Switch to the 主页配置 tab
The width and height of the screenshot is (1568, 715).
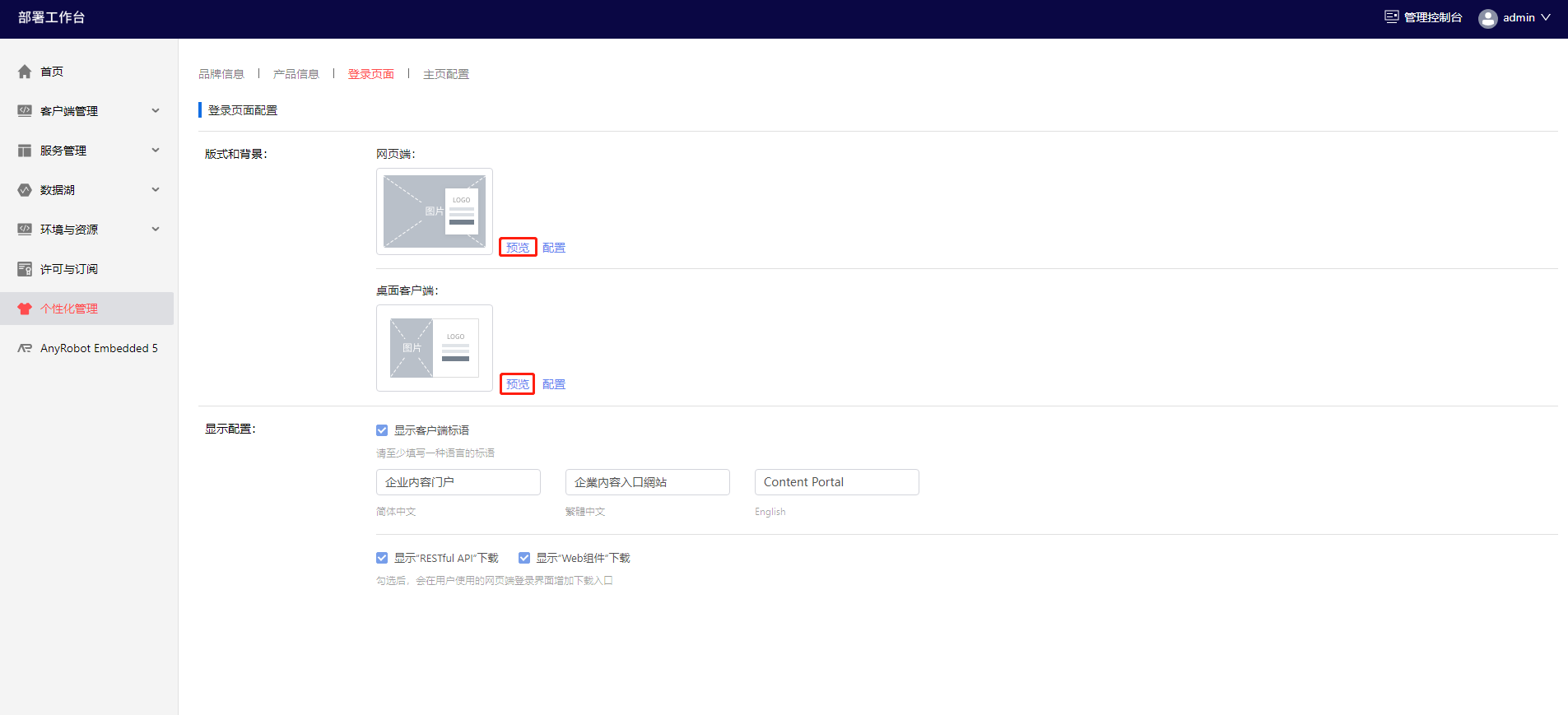point(446,74)
